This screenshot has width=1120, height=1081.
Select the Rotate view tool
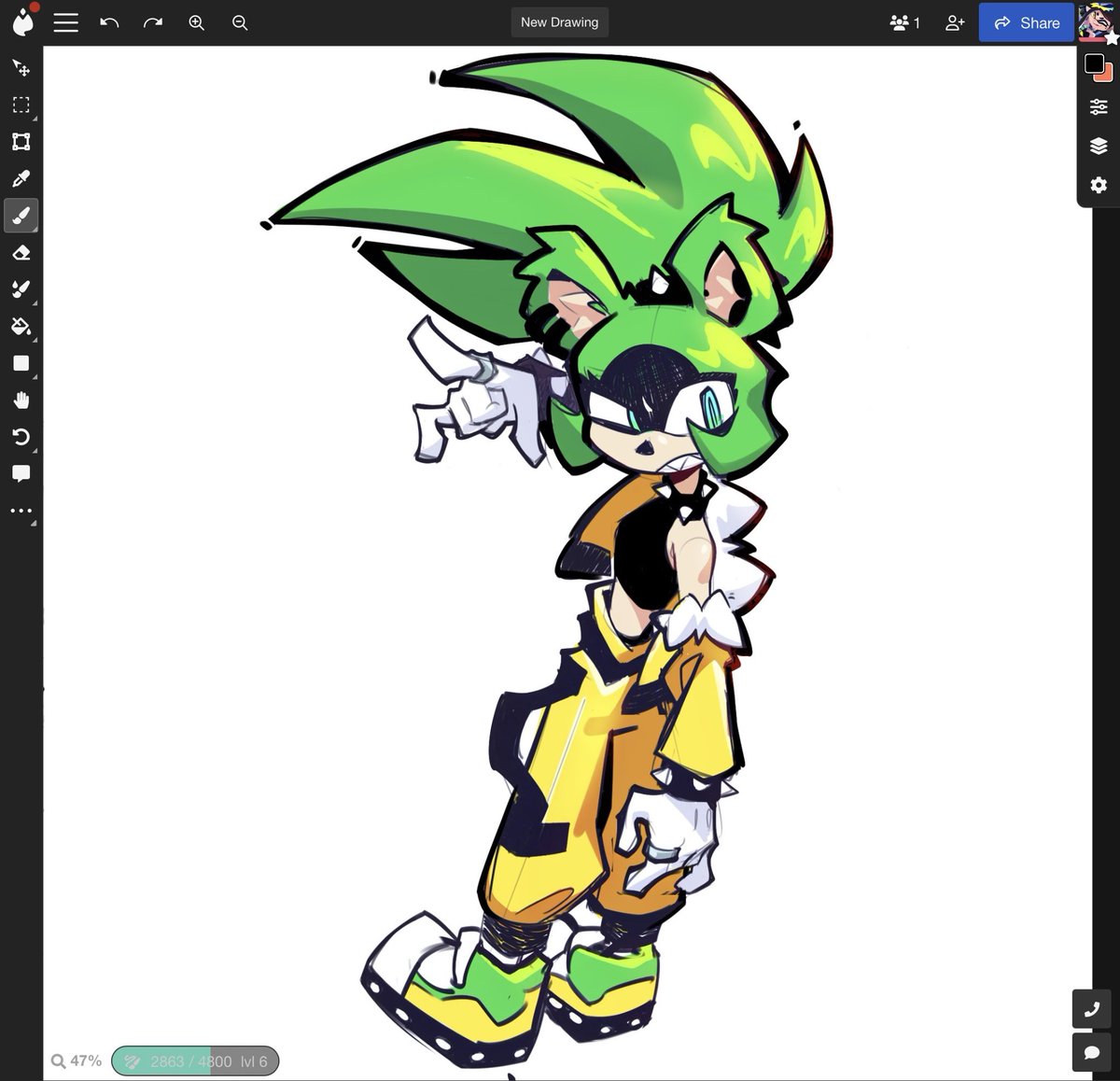21,437
